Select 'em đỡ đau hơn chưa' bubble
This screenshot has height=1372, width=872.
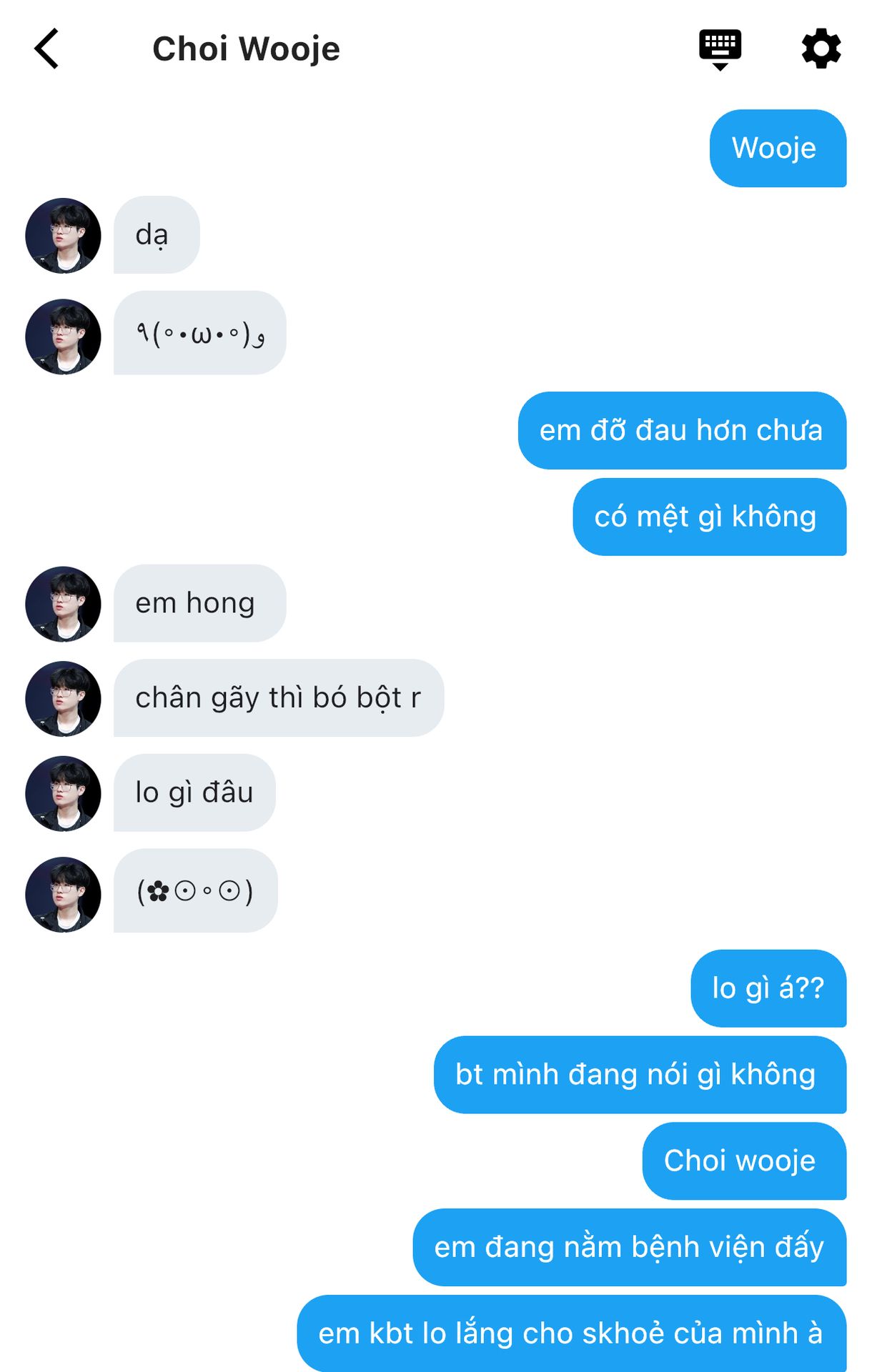pyautogui.click(x=682, y=430)
